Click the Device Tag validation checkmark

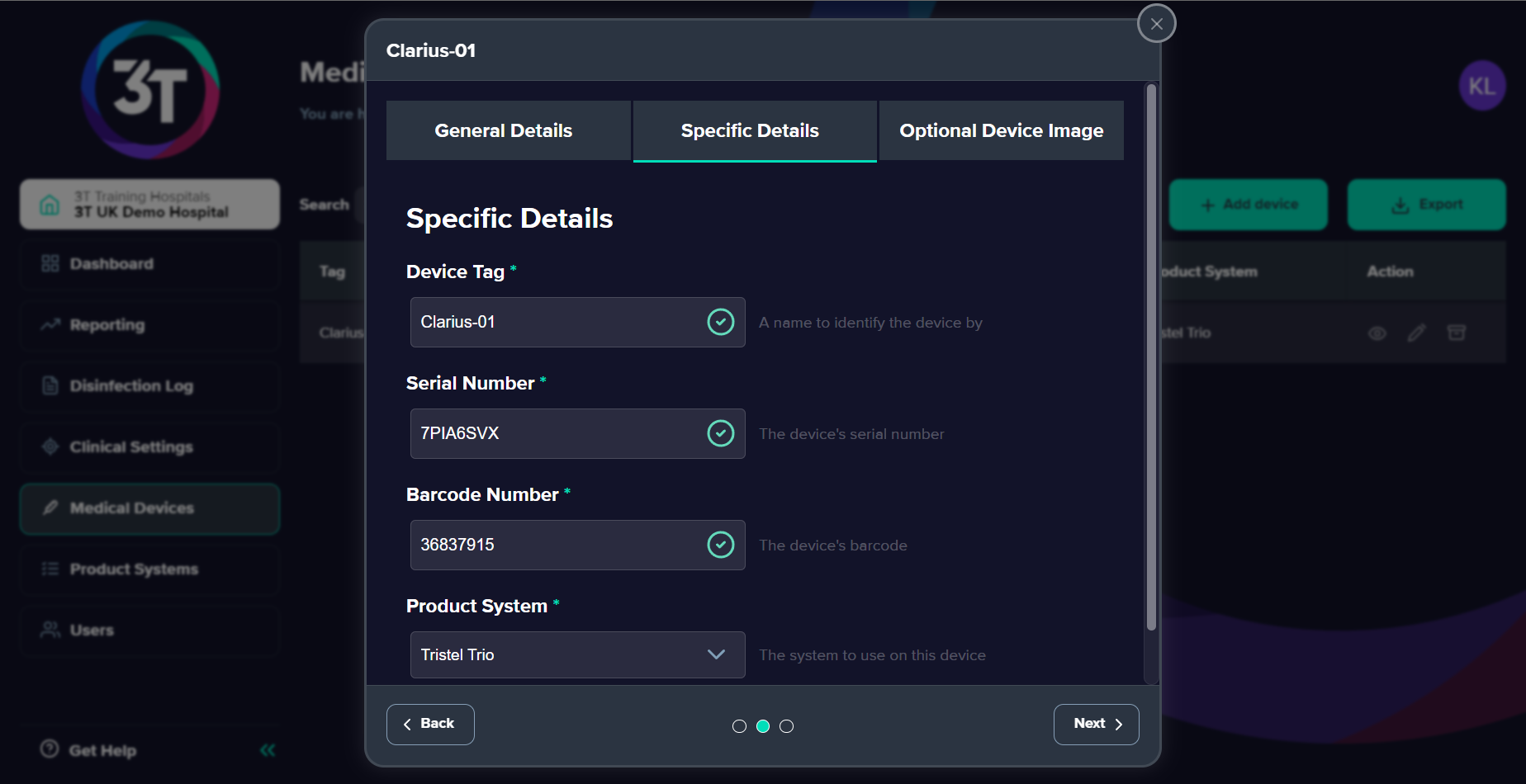pyautogui.click(x=720, y=322)
